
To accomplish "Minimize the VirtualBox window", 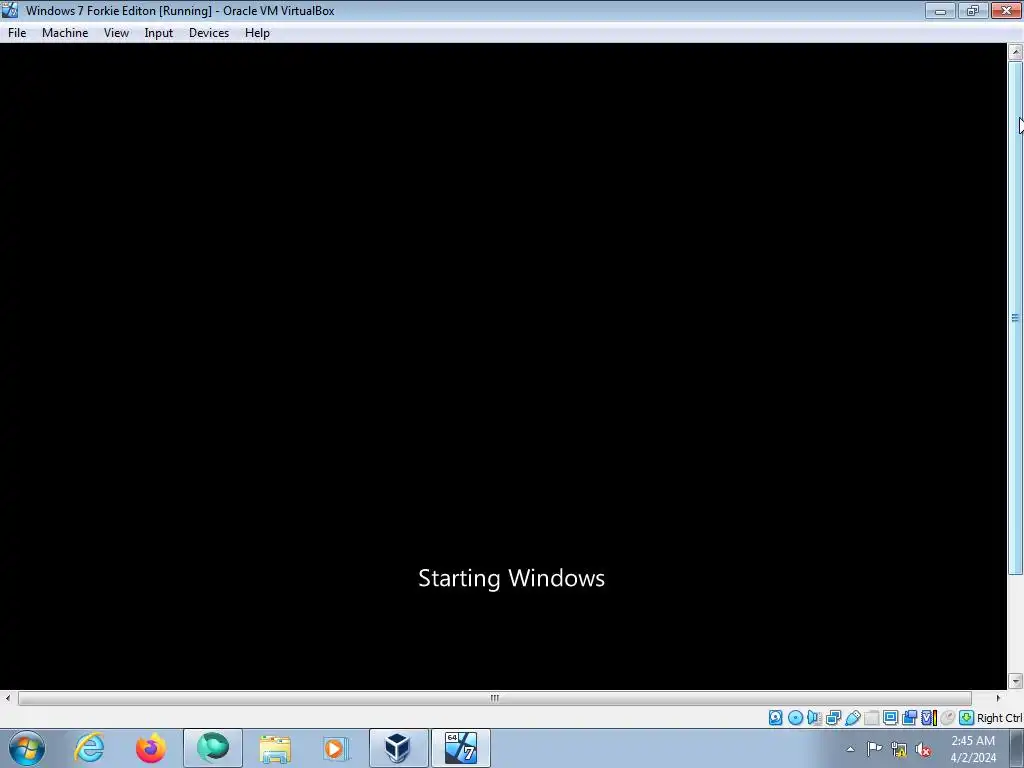I will (x=940, y=10).
